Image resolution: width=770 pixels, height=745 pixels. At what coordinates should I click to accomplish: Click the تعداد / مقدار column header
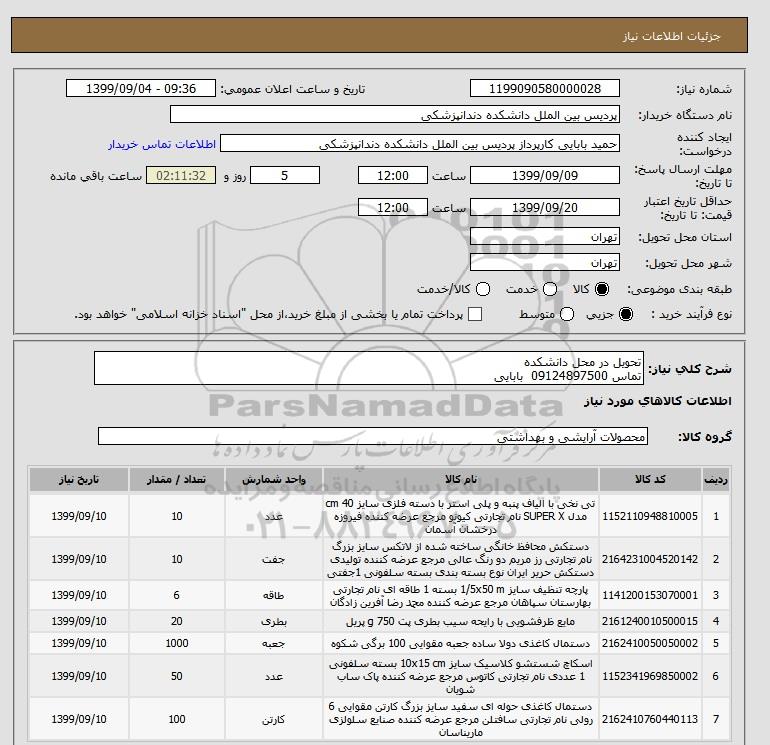click(177, 479)
